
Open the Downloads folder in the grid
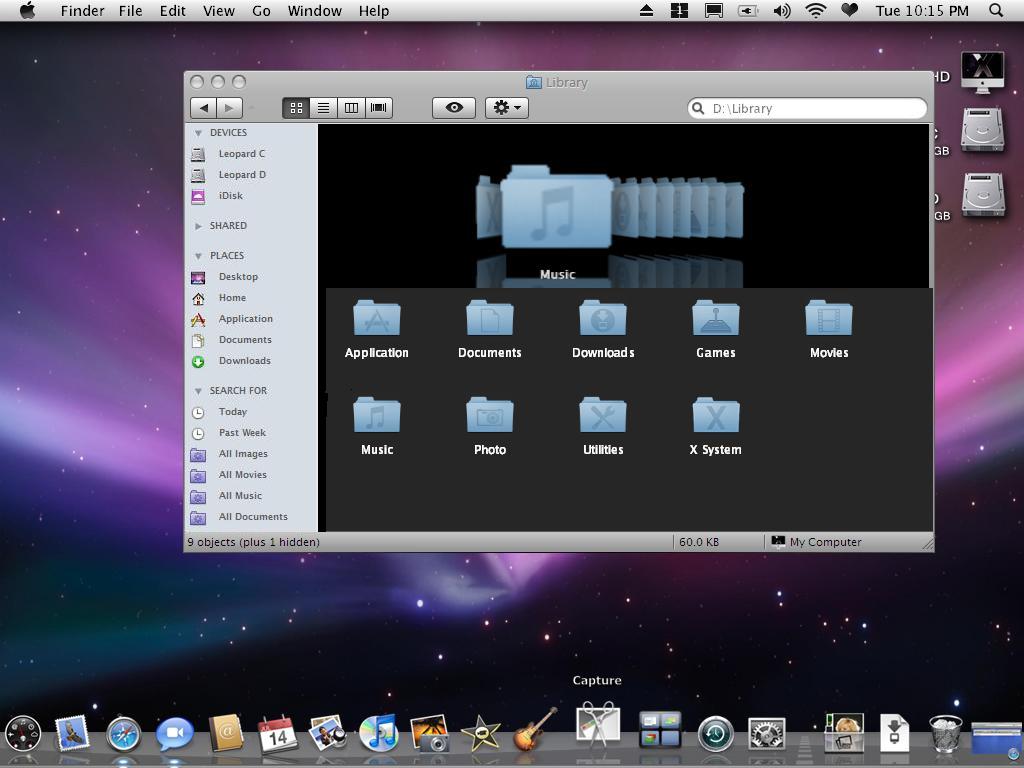tap(603, 318)
